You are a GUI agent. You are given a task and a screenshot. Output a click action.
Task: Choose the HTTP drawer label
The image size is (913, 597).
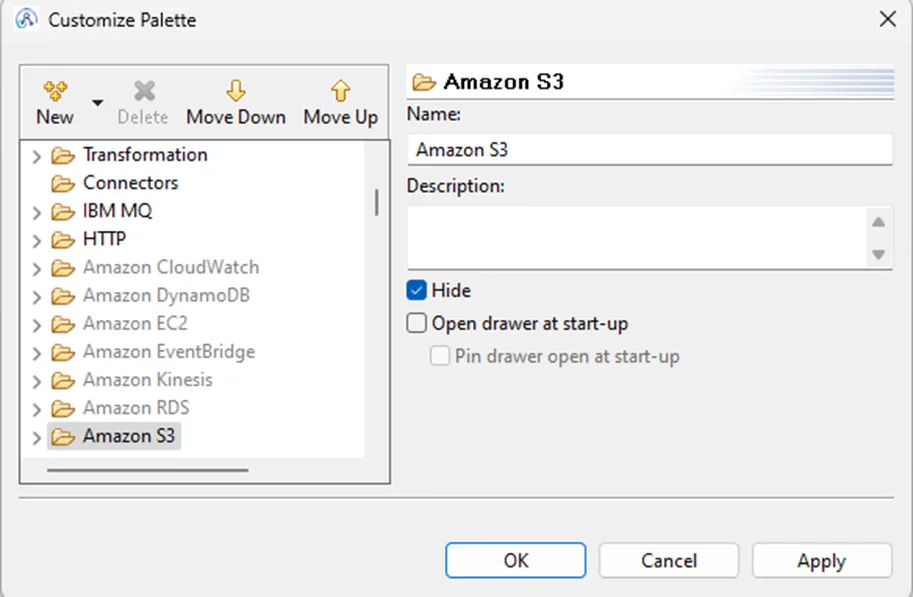[x=104, y=238]
